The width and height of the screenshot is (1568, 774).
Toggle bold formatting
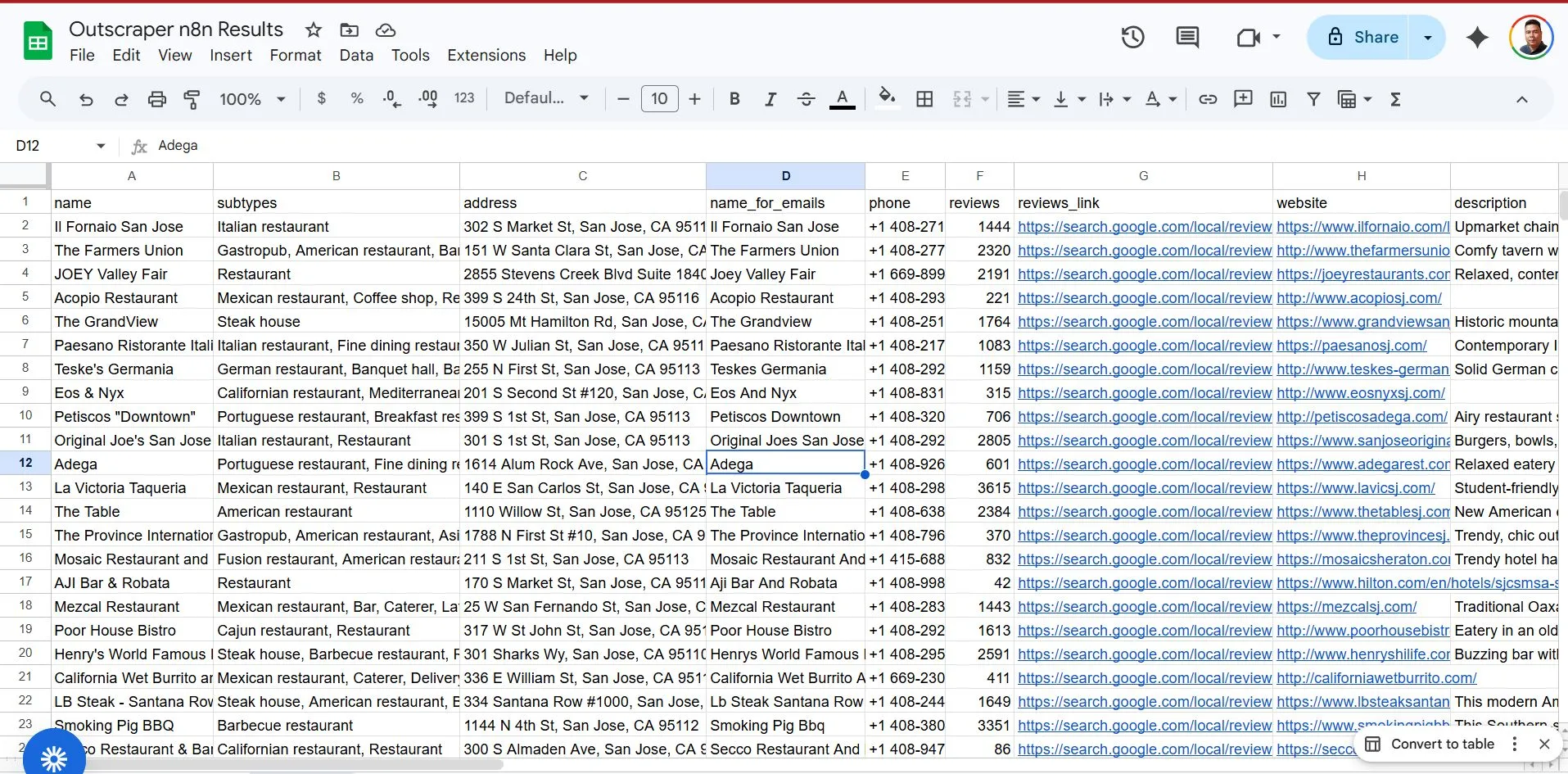point(734,99)
